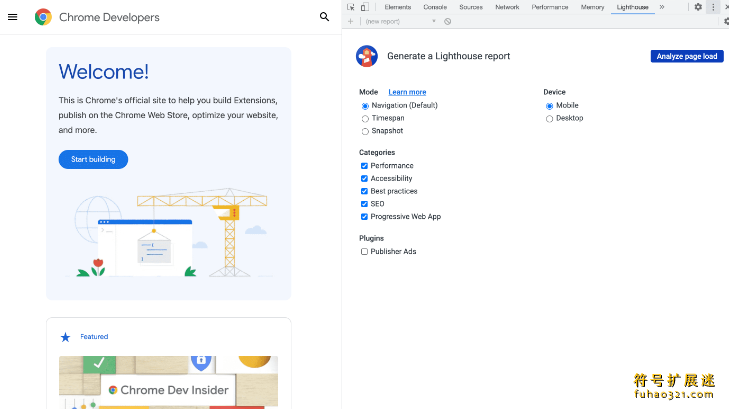729x409 pixels.
Task: Expand more DevTools tabs chevron
Action: [x=661, y=7]
